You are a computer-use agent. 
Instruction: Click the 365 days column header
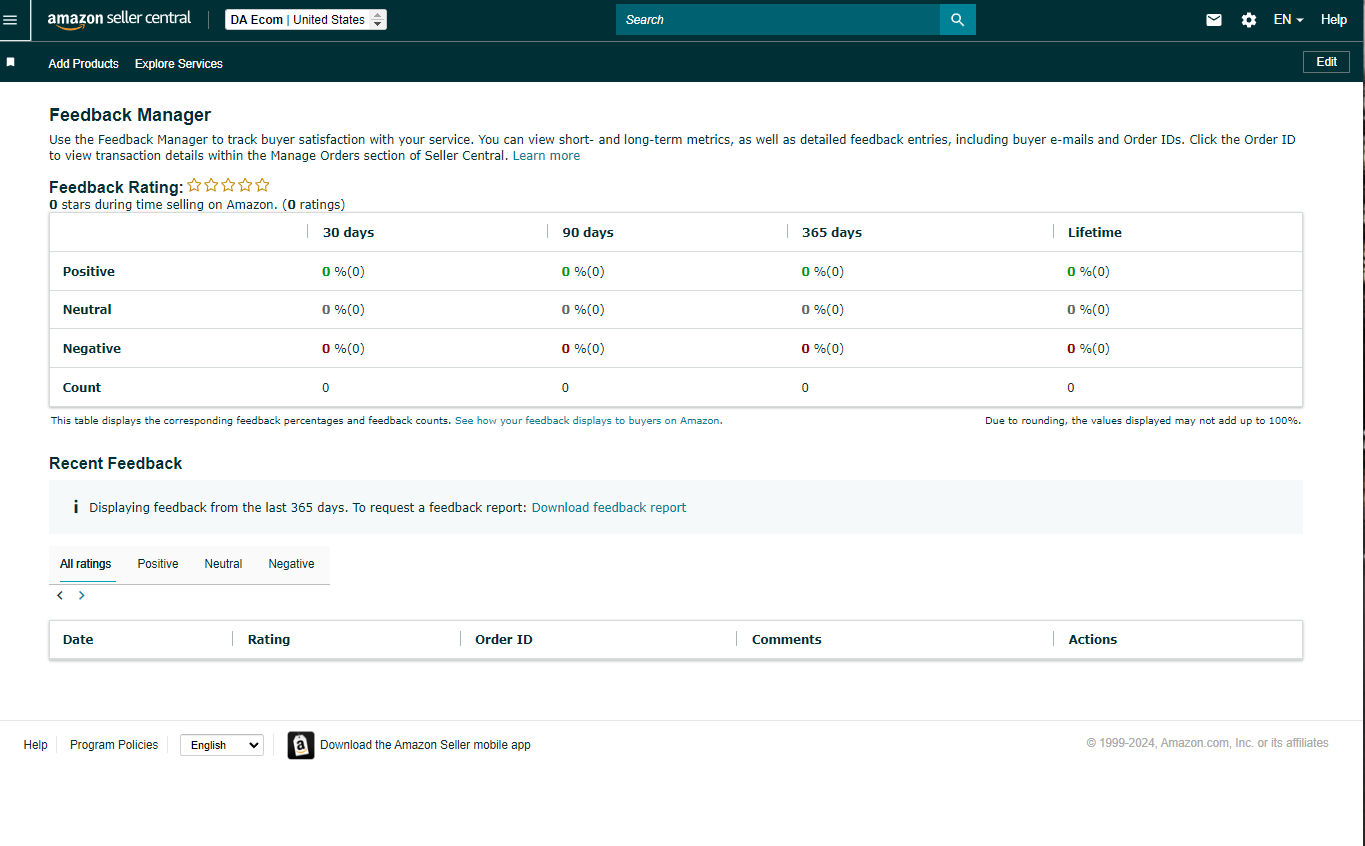[x=832, y=232]
